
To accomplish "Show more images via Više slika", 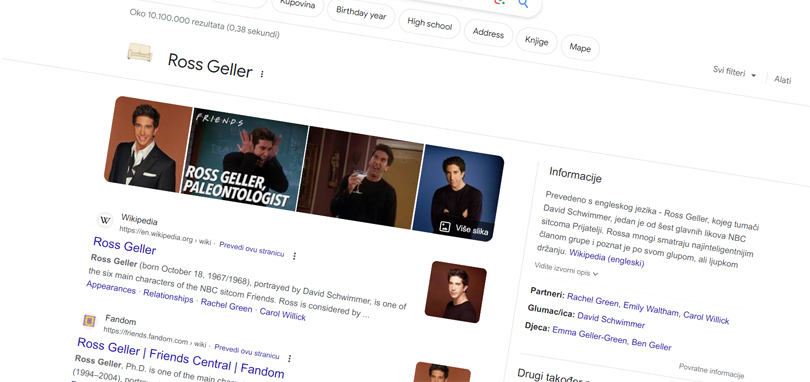I will [x=464, y=229].
